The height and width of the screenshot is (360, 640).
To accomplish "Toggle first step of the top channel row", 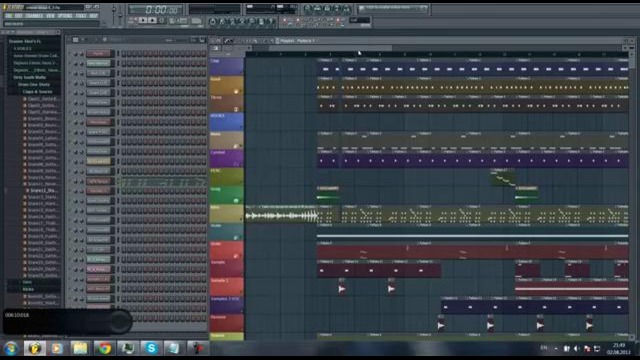I will [x=124, y=53].
